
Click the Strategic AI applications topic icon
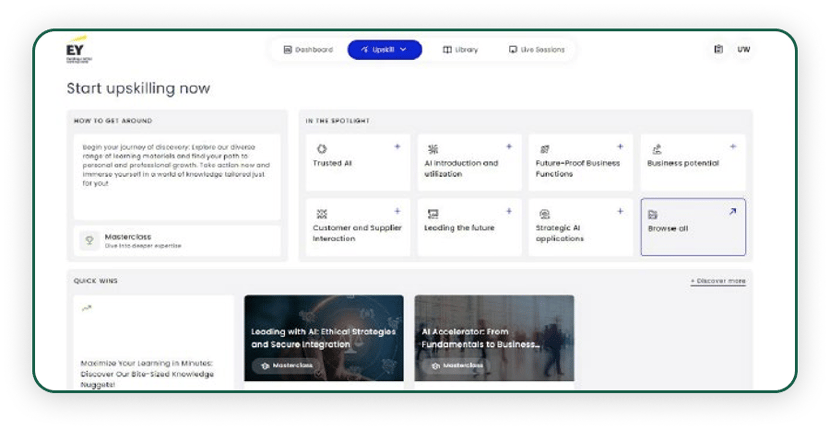tap(544, 214)
